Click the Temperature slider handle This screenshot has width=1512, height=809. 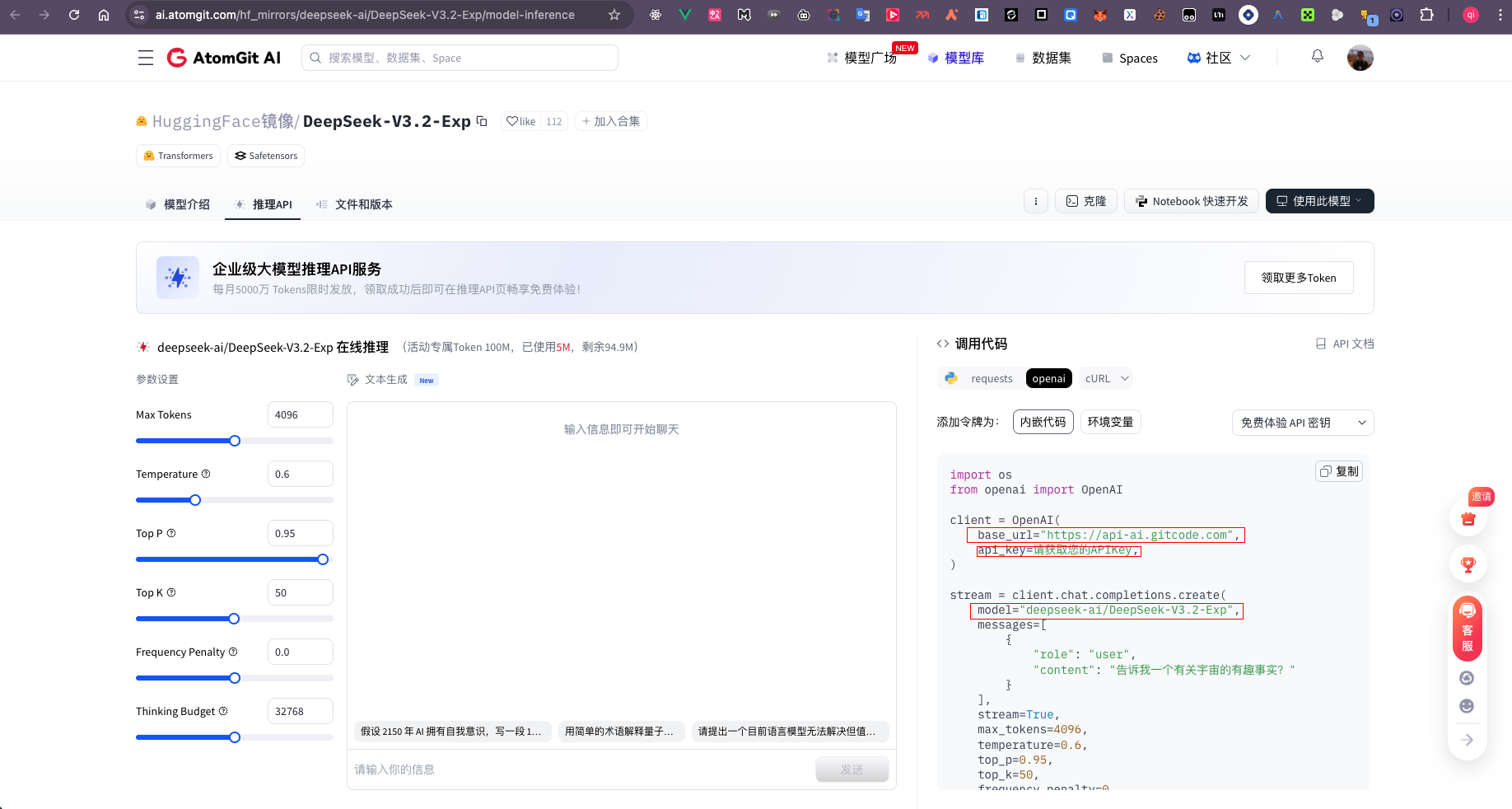click(x=195, y=500)
